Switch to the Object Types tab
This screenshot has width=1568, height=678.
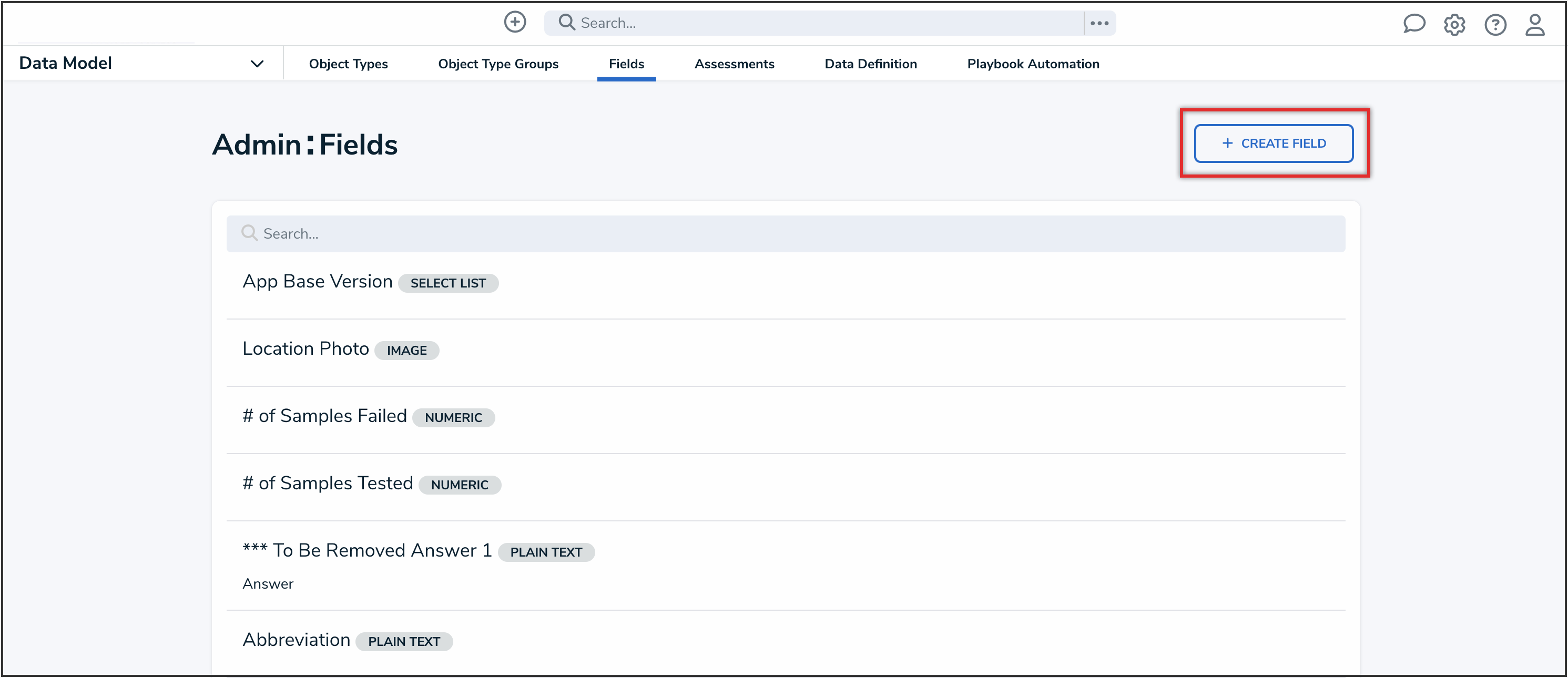point(348,63)
